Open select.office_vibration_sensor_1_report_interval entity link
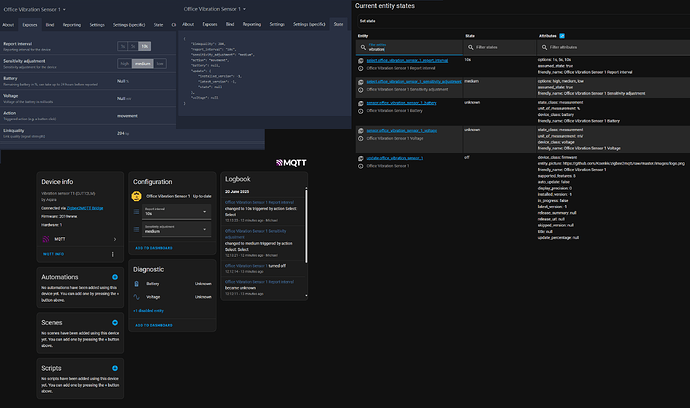 click(397, 61)
